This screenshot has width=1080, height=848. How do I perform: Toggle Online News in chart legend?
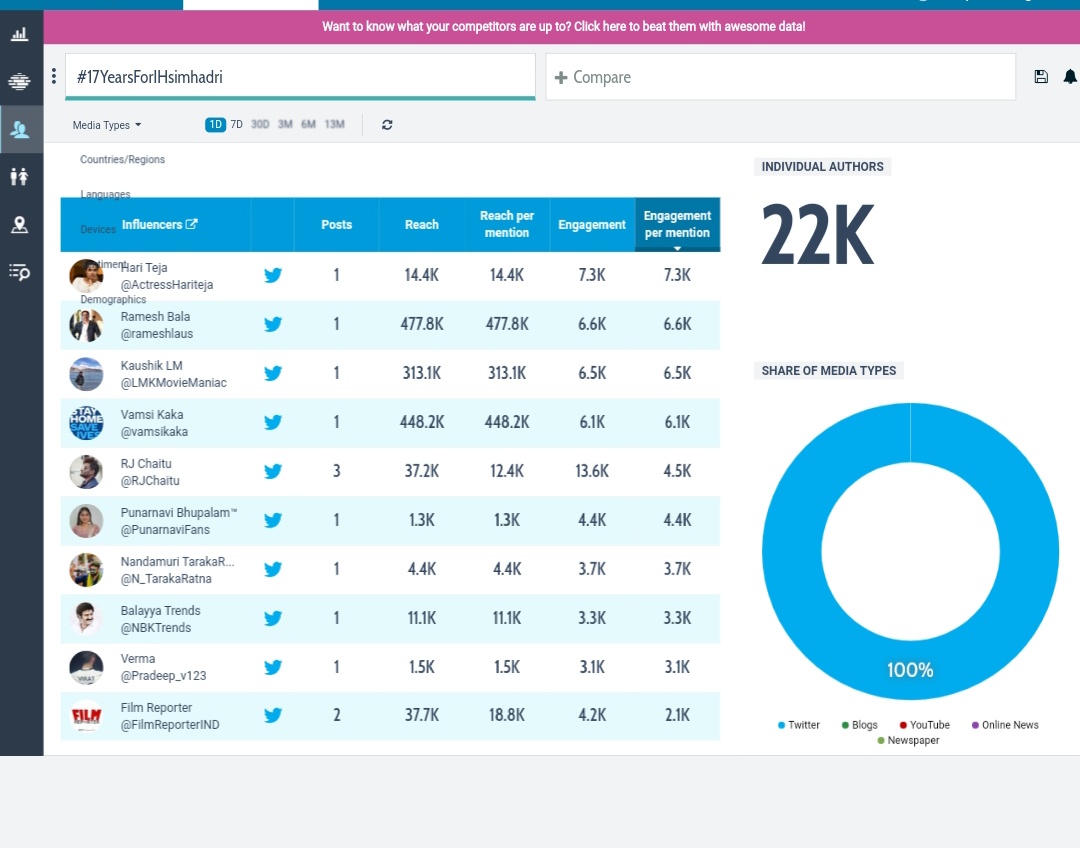pos(1005,725)
